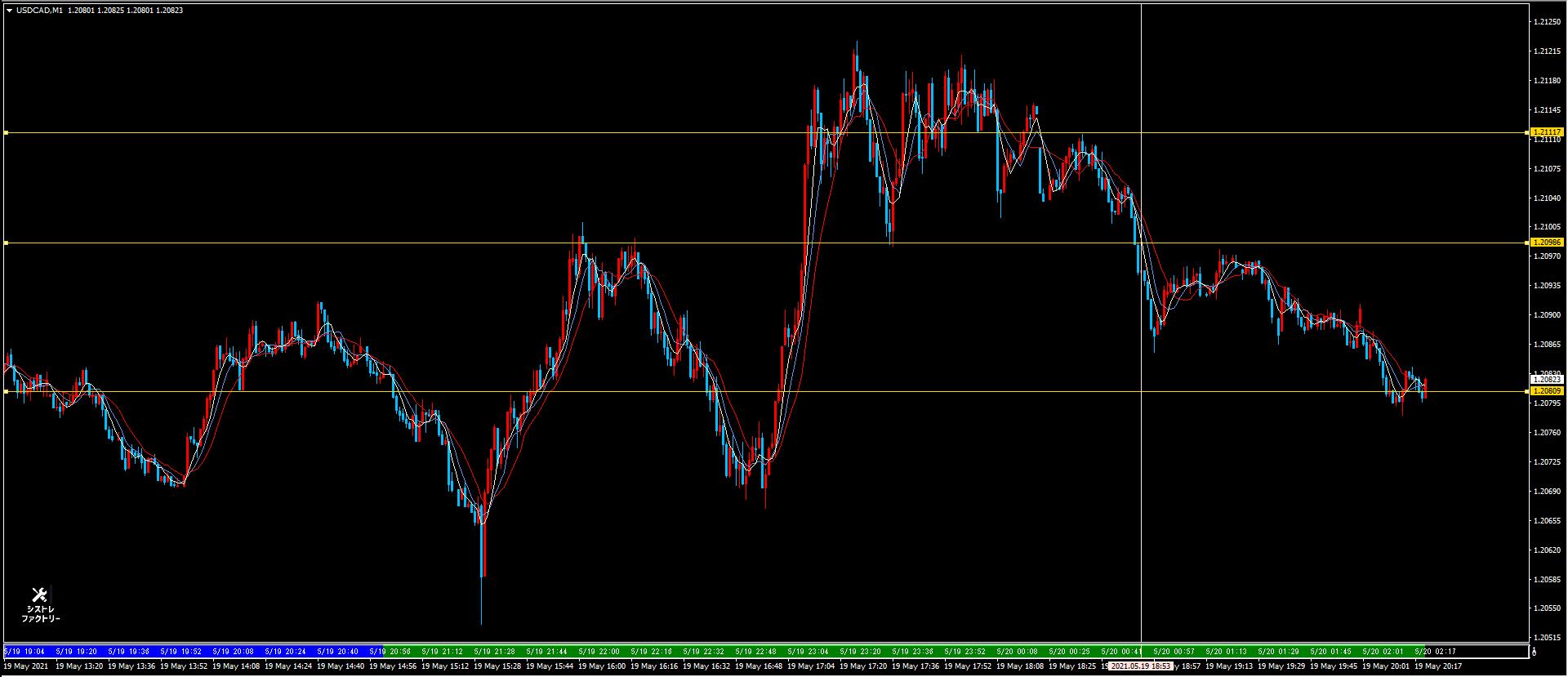This screenshot has height=677, width=1568.
Task: Click the 1.21117 yellow price label
Action: point(1546,132)
